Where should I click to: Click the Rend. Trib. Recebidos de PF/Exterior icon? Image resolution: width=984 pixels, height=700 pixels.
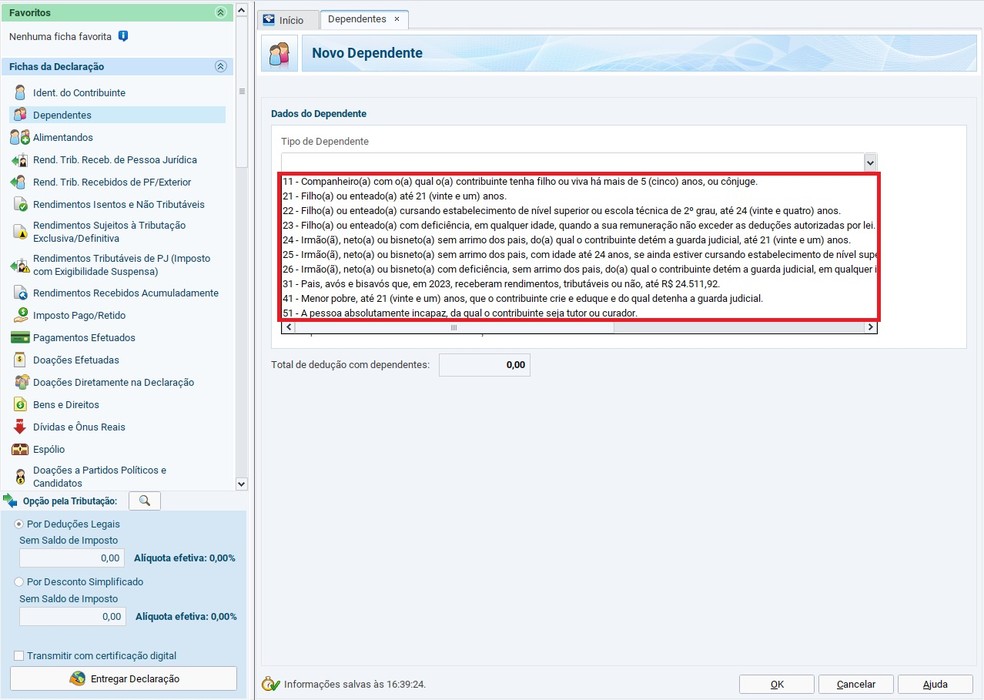coord(19,182)
